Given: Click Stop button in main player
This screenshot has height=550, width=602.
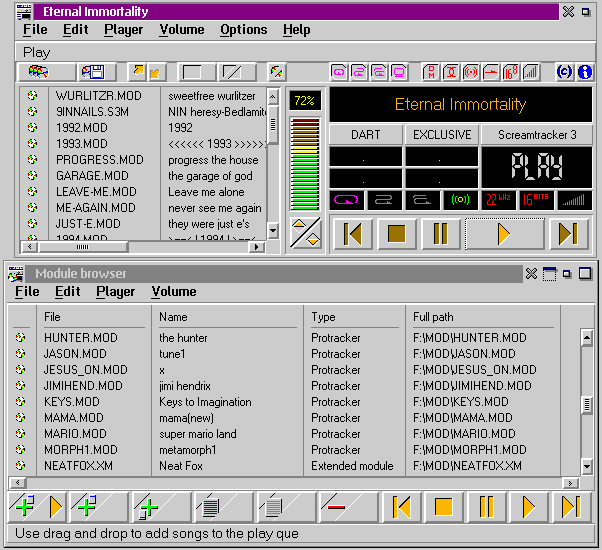Looking at the screenshot, I should click(397, 234).
